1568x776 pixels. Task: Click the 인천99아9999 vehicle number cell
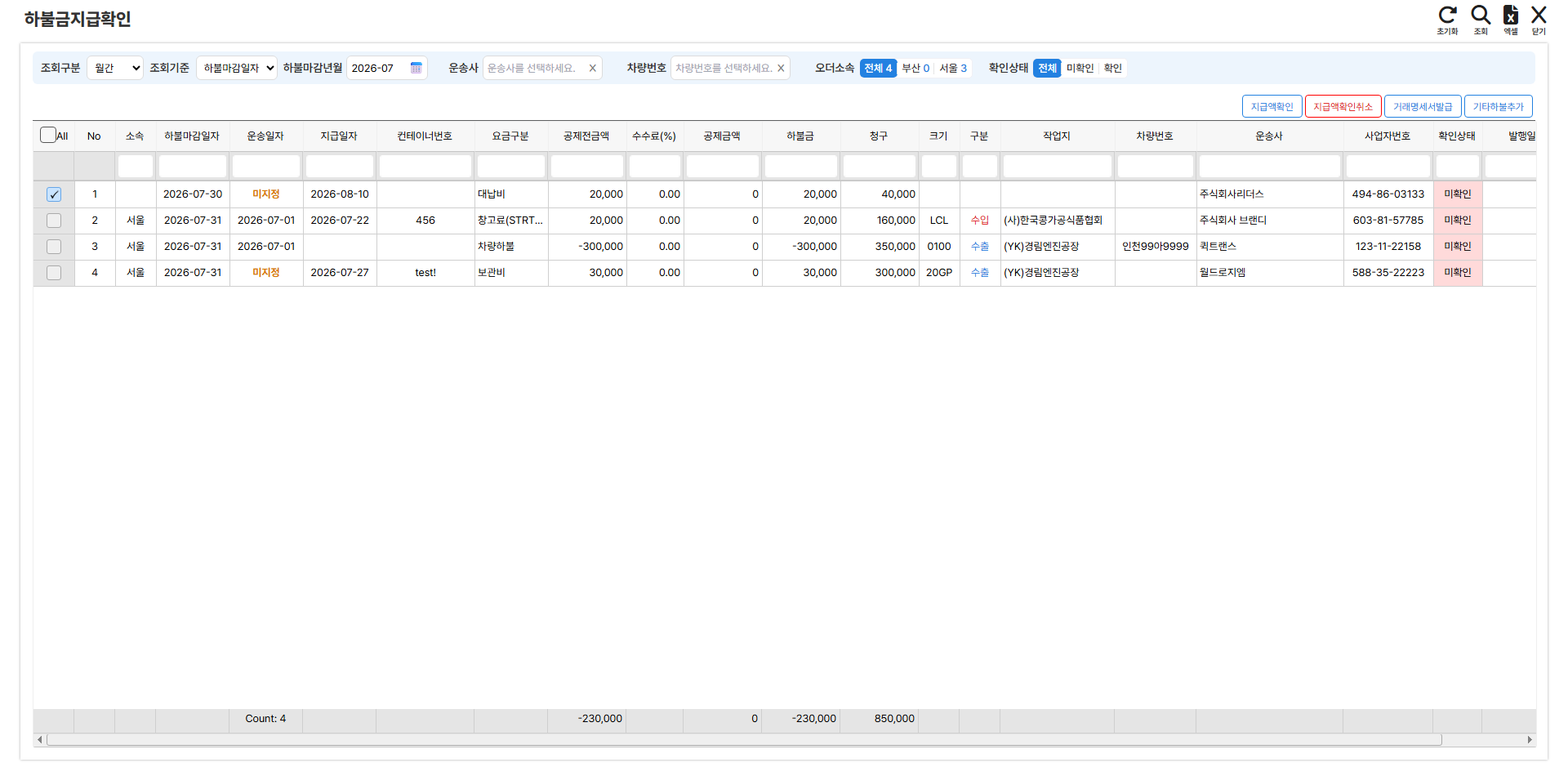tap(1156, 247)
